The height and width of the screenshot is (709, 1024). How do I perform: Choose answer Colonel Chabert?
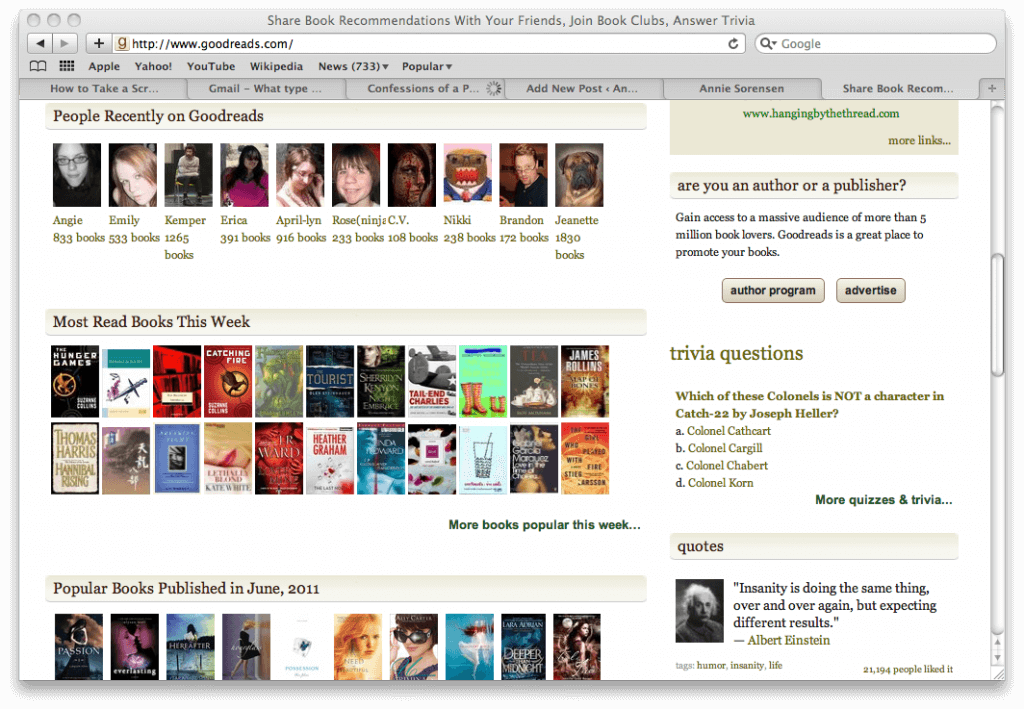pos(727,465)
